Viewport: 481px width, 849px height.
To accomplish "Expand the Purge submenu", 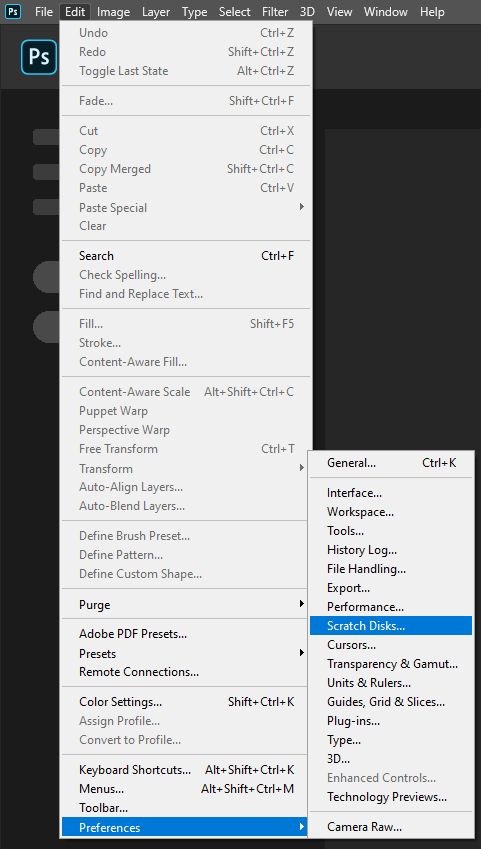I will (186, 604).
